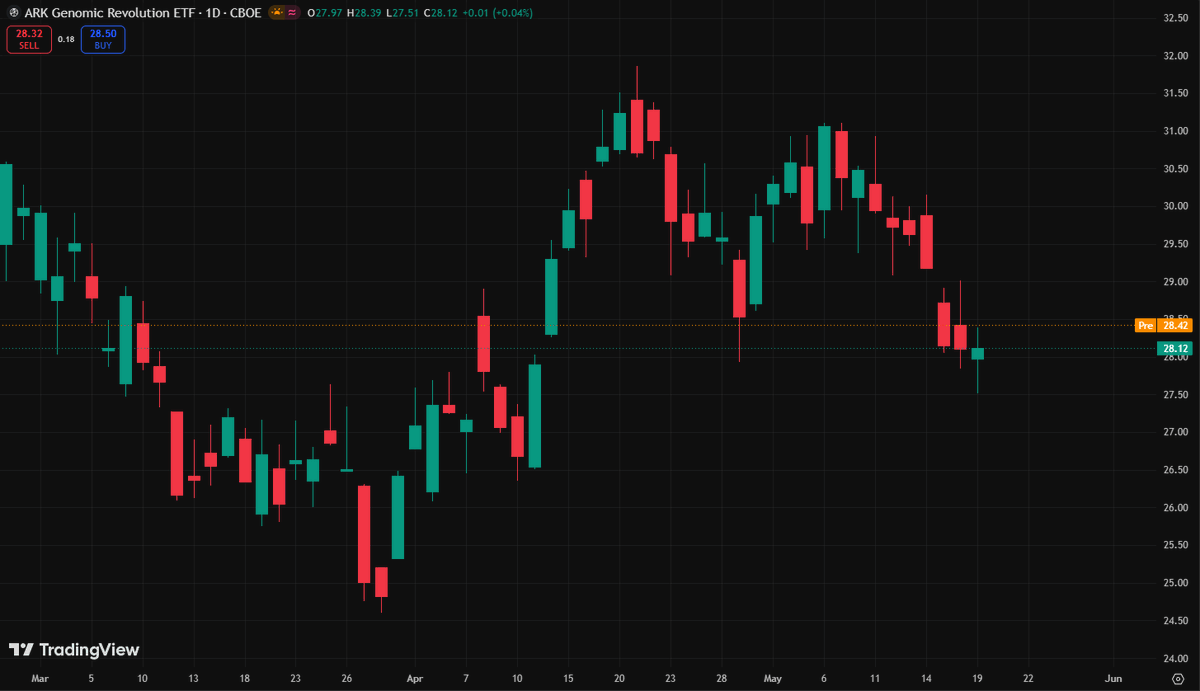The image size is (1200, 691).
Task: Click the 26 date label on time axis
Action: coord(346,677)
